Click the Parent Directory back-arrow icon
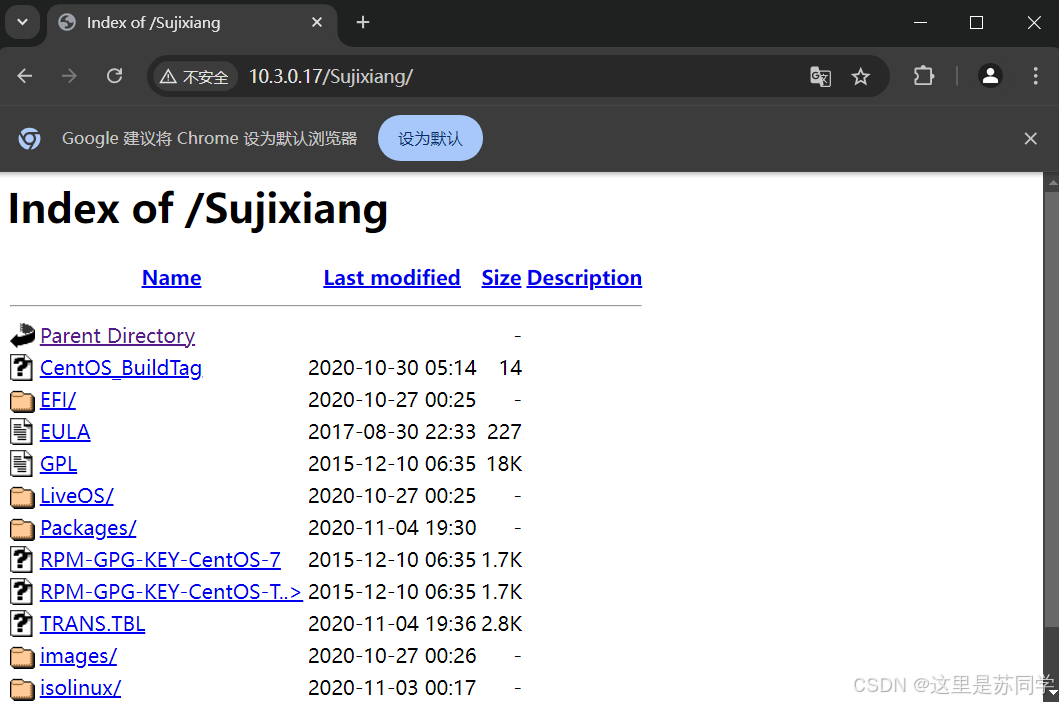1059x702 pixels. point(22,335)
